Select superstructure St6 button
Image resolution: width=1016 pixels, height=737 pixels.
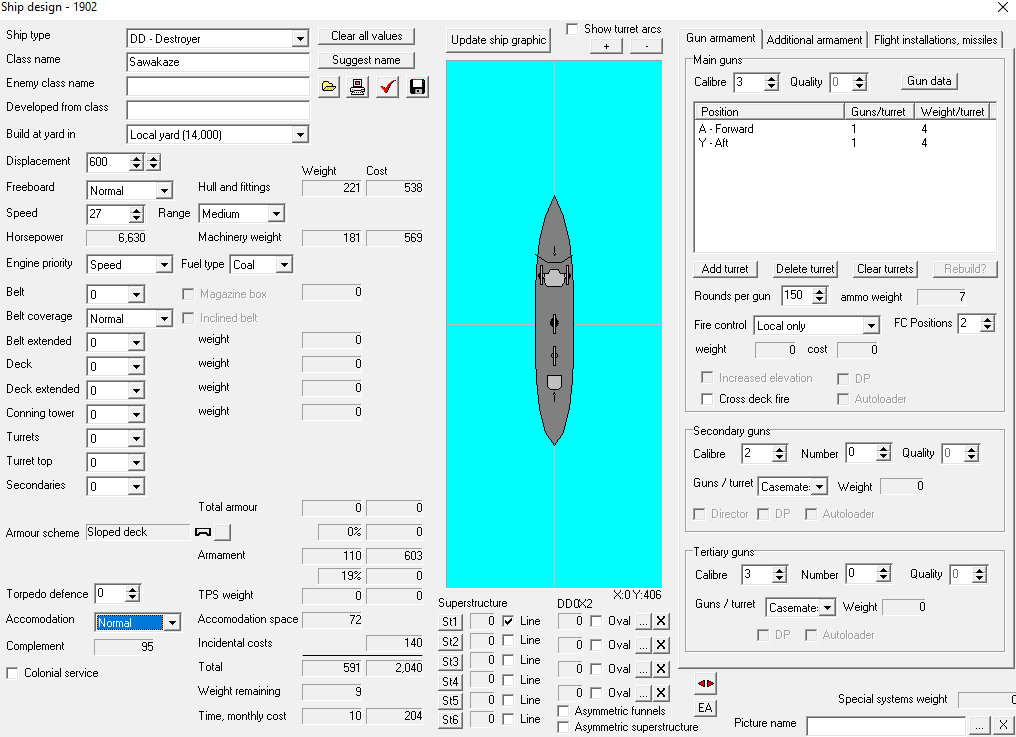click(x=450, y=719)
